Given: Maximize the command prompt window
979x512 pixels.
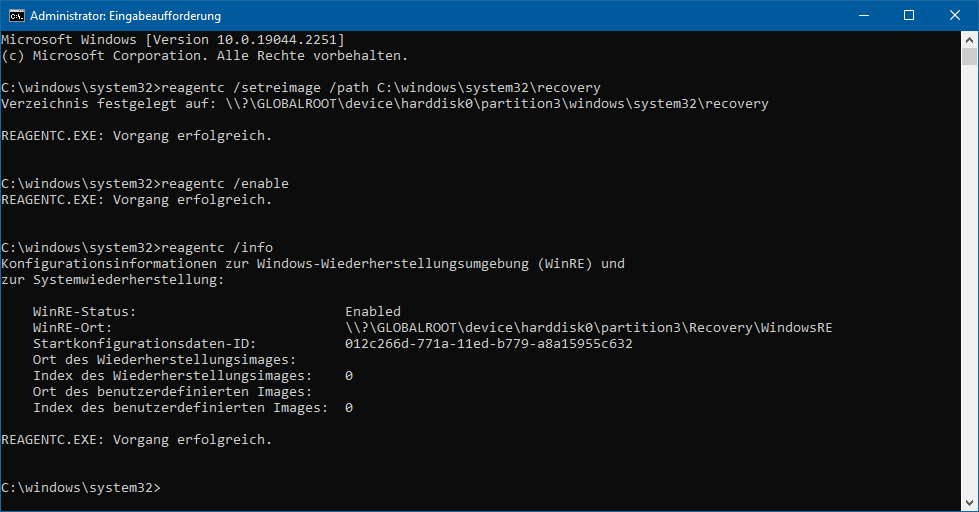Looking at the screenshot, I should click(x=909, y=16).
